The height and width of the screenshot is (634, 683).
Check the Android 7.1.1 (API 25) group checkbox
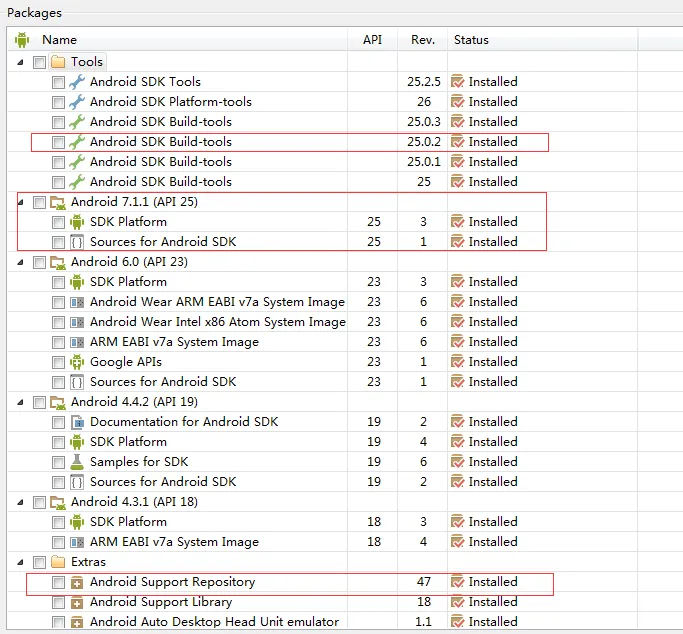coord(39,202)
